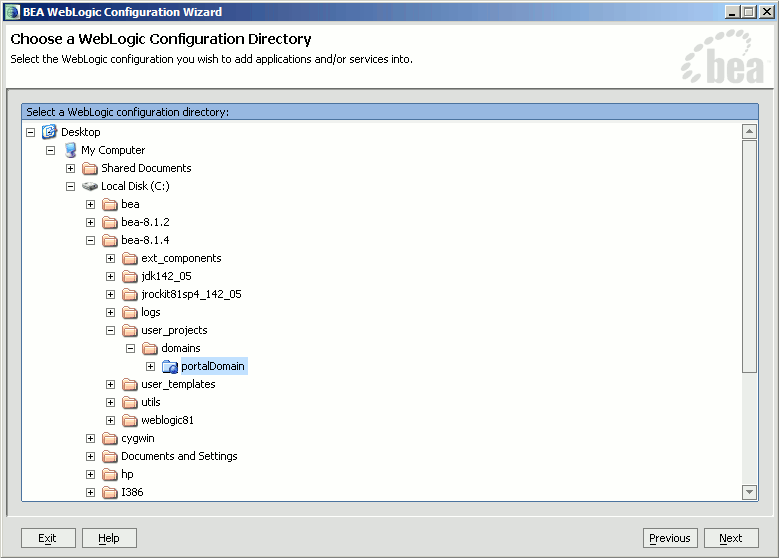Click the ext_components folder icon
779x558 pixels.
pos(130,258)
